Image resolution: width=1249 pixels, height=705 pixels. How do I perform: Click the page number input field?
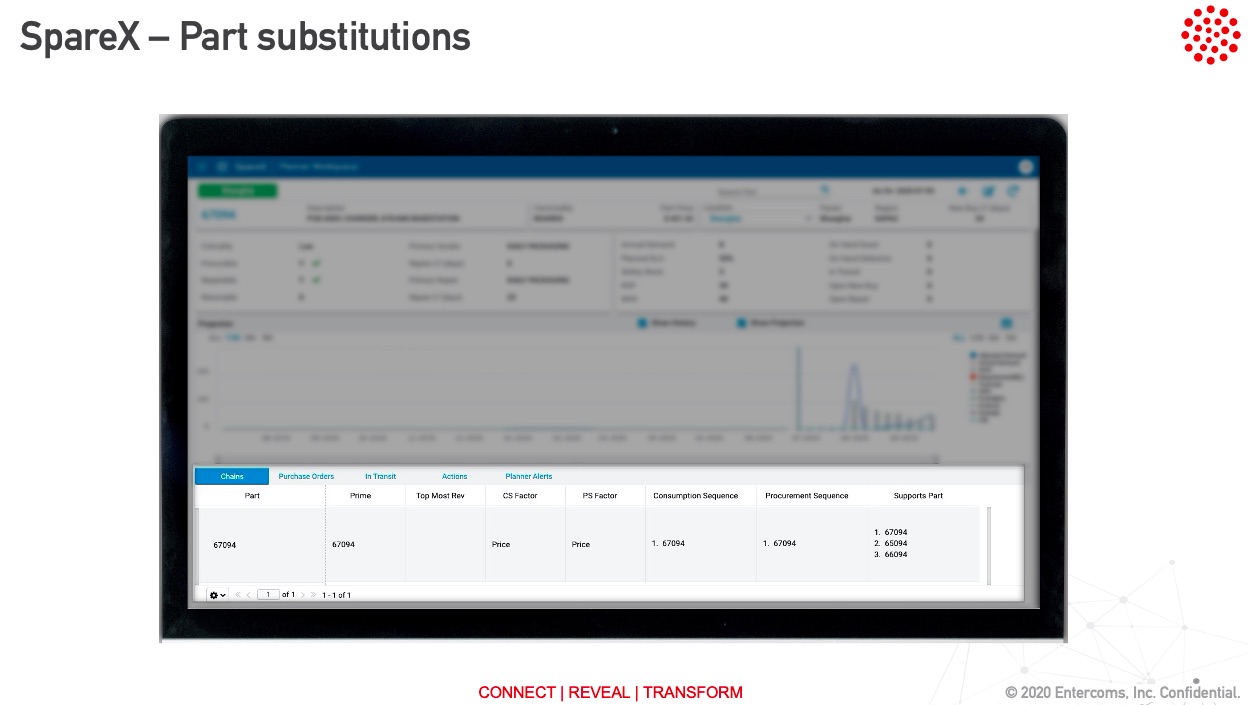pos(267,595)
